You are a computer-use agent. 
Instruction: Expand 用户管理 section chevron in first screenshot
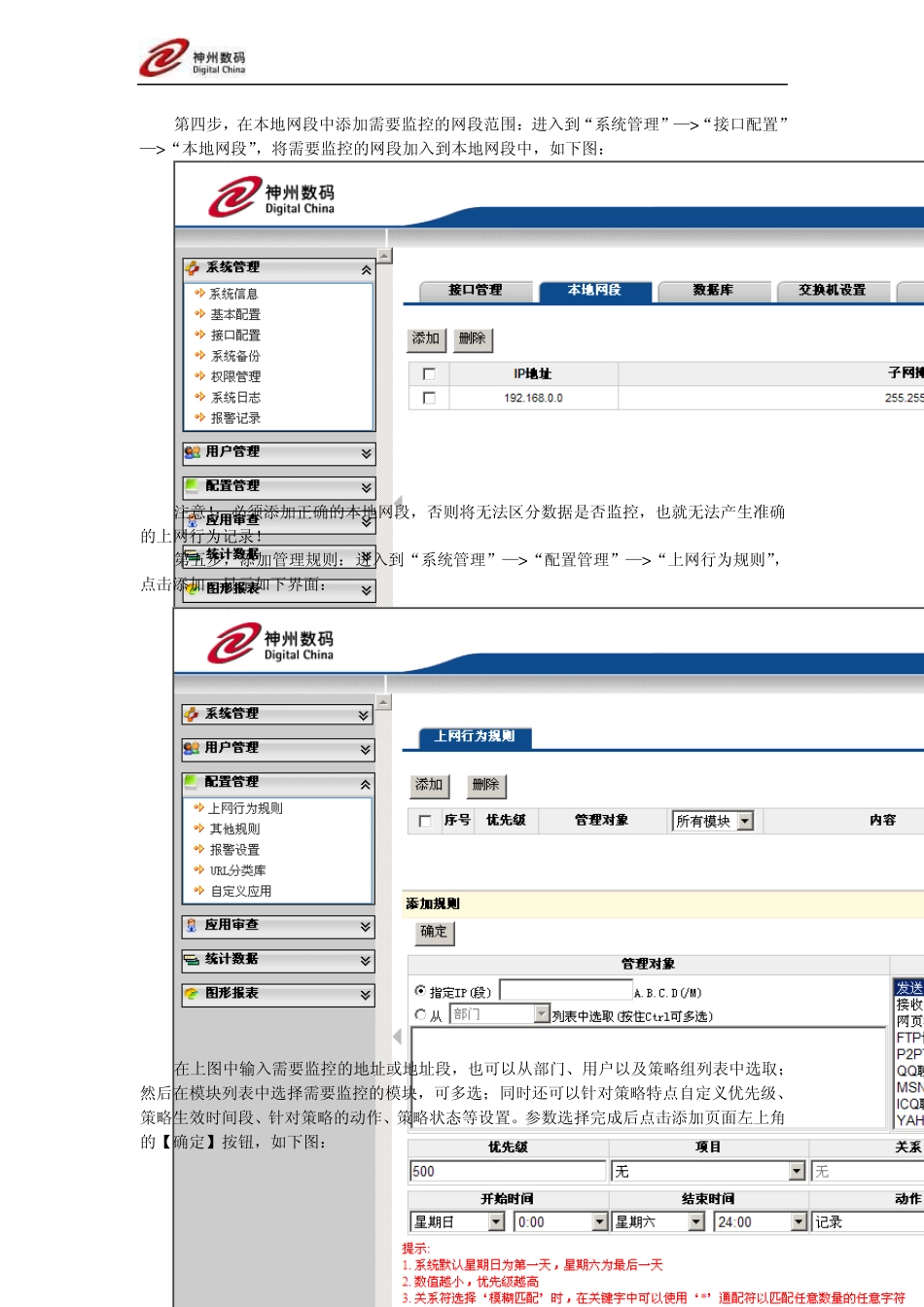[x=366, y=453]
